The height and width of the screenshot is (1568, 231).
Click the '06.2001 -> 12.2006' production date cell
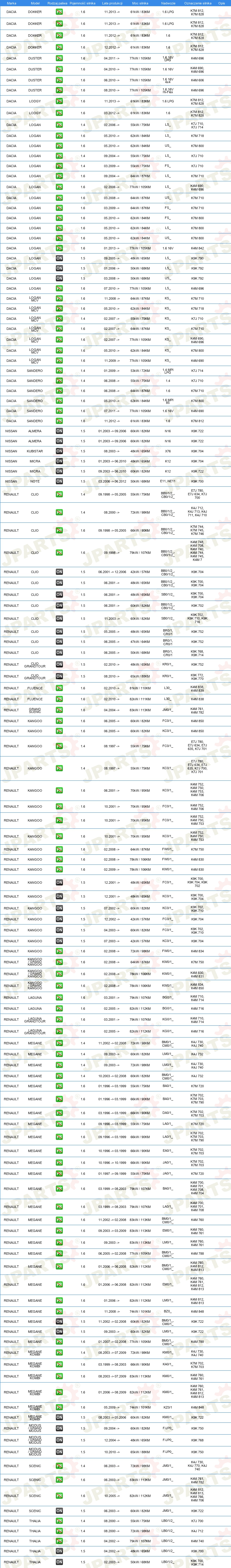[x=112, y=572]
